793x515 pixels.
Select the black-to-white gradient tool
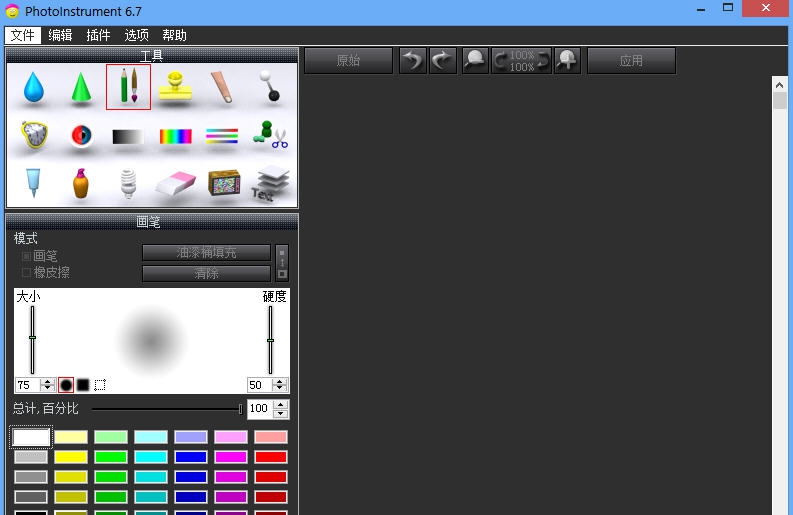128,137
